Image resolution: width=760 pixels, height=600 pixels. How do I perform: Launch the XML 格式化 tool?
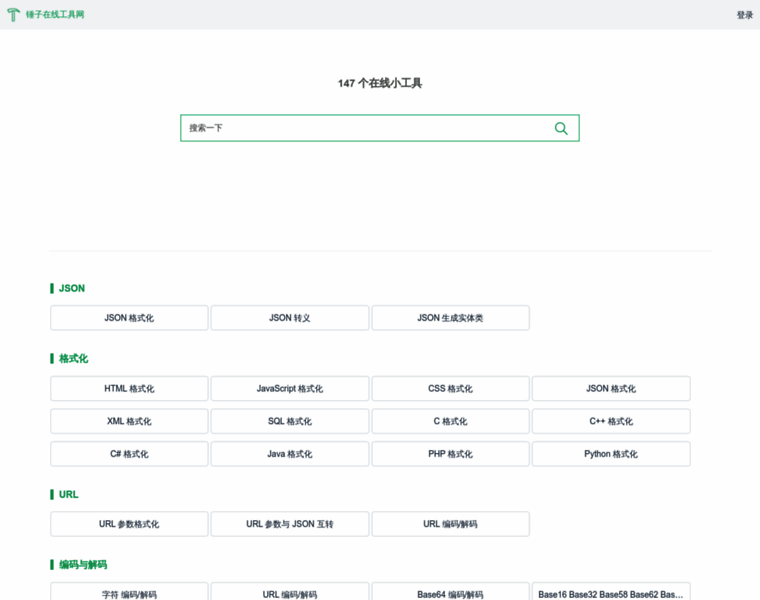click(129, 421)
